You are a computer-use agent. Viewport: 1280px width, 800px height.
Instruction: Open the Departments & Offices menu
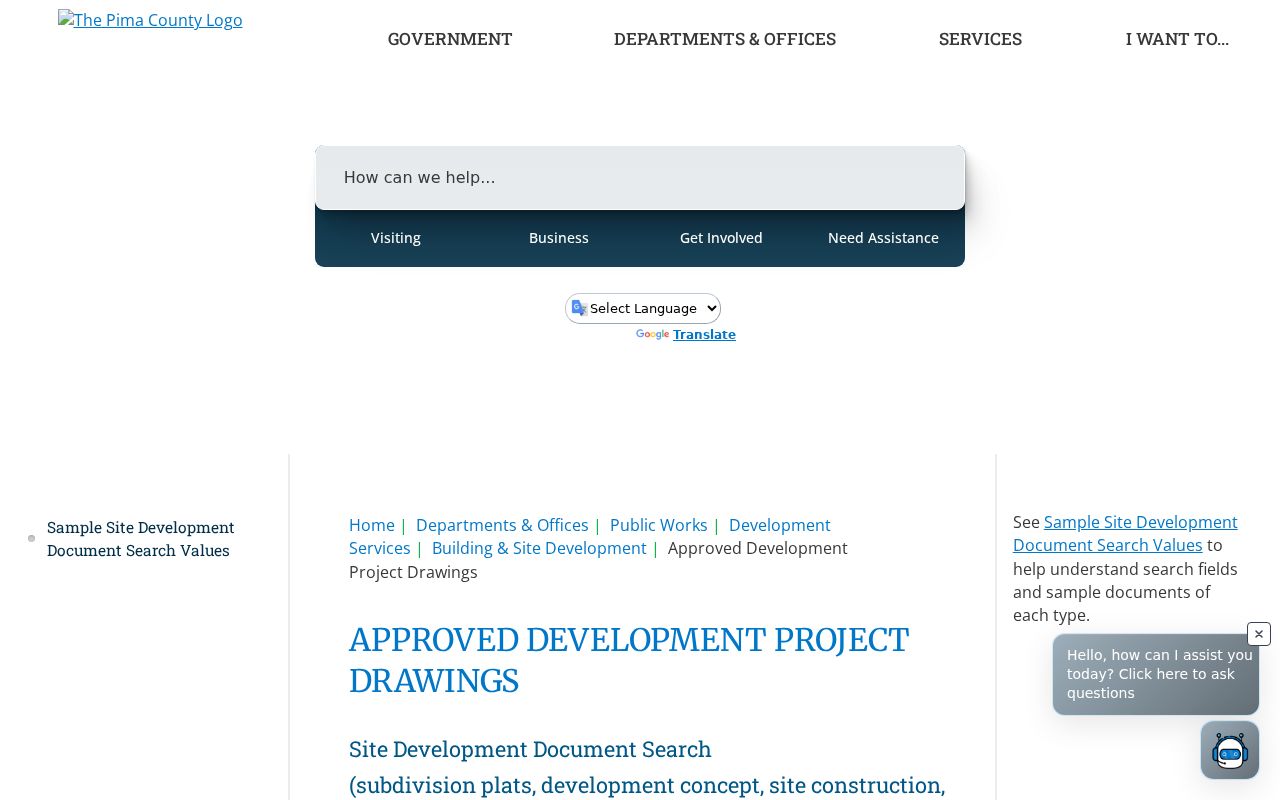pos(725,39)
